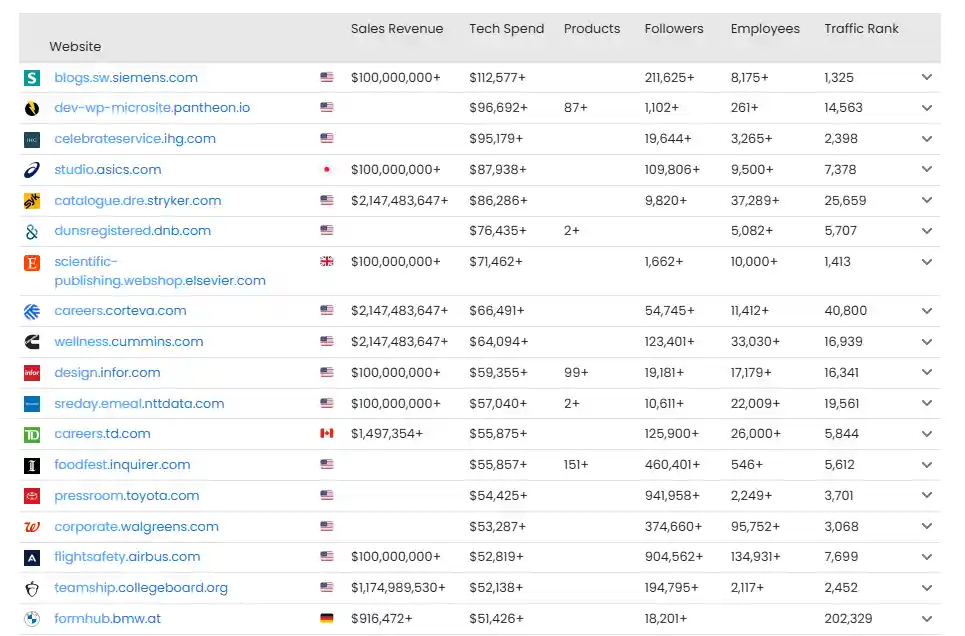The image size is (965, 636).
Task: Click Canada flag in careers.td.com row
Action: point(327,433)
